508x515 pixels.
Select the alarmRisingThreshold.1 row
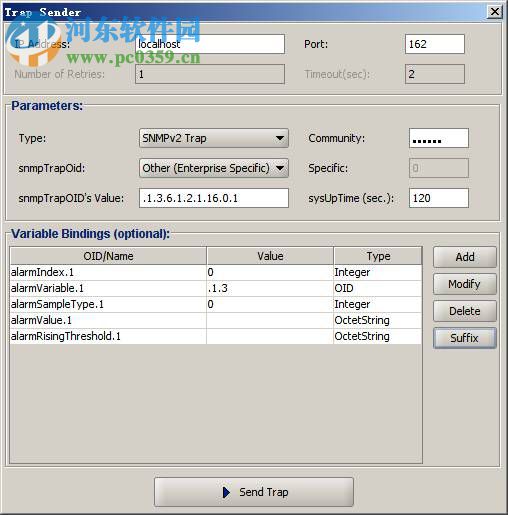[216, 336]
